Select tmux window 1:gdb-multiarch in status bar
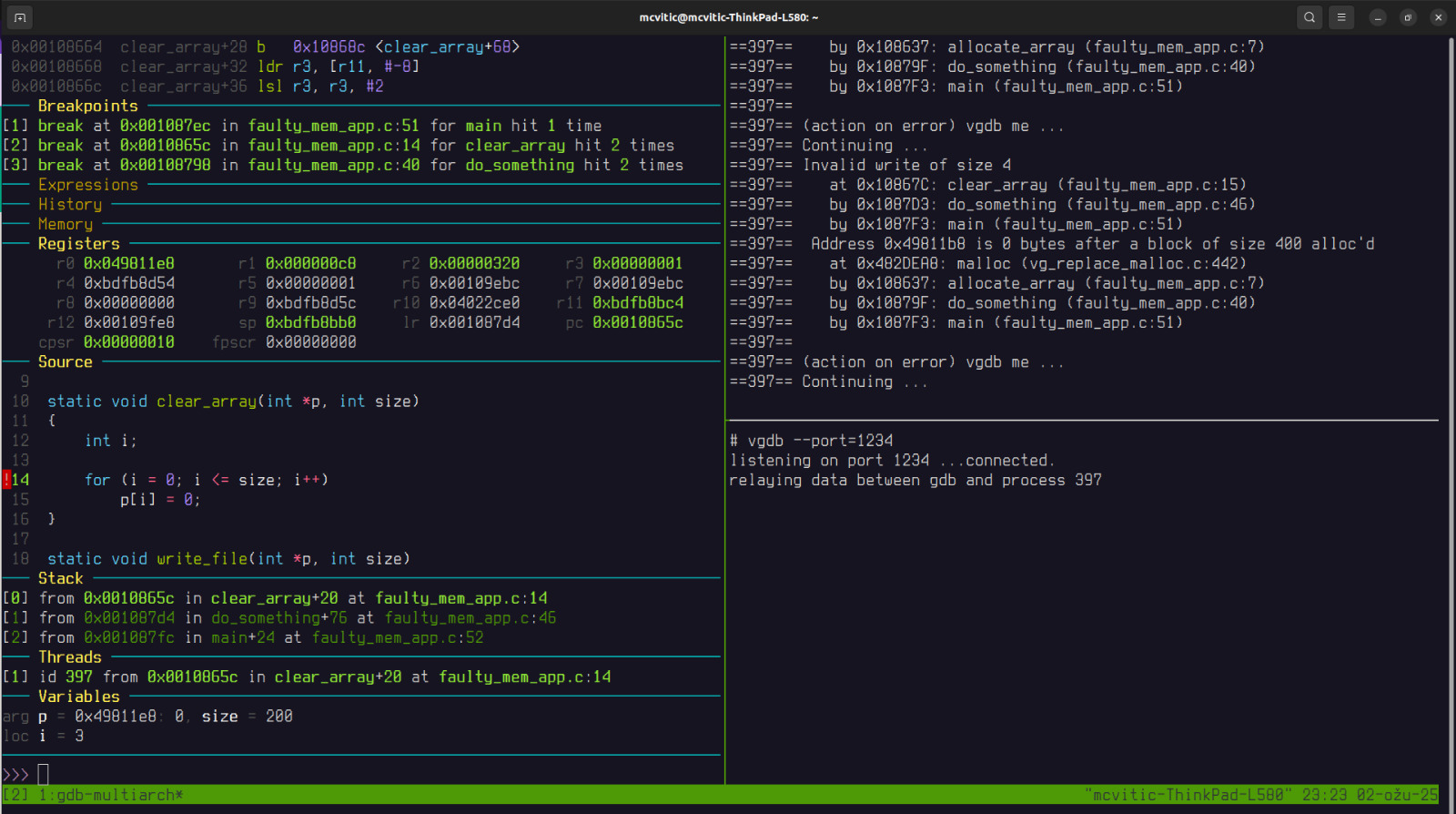 (110, 795)
